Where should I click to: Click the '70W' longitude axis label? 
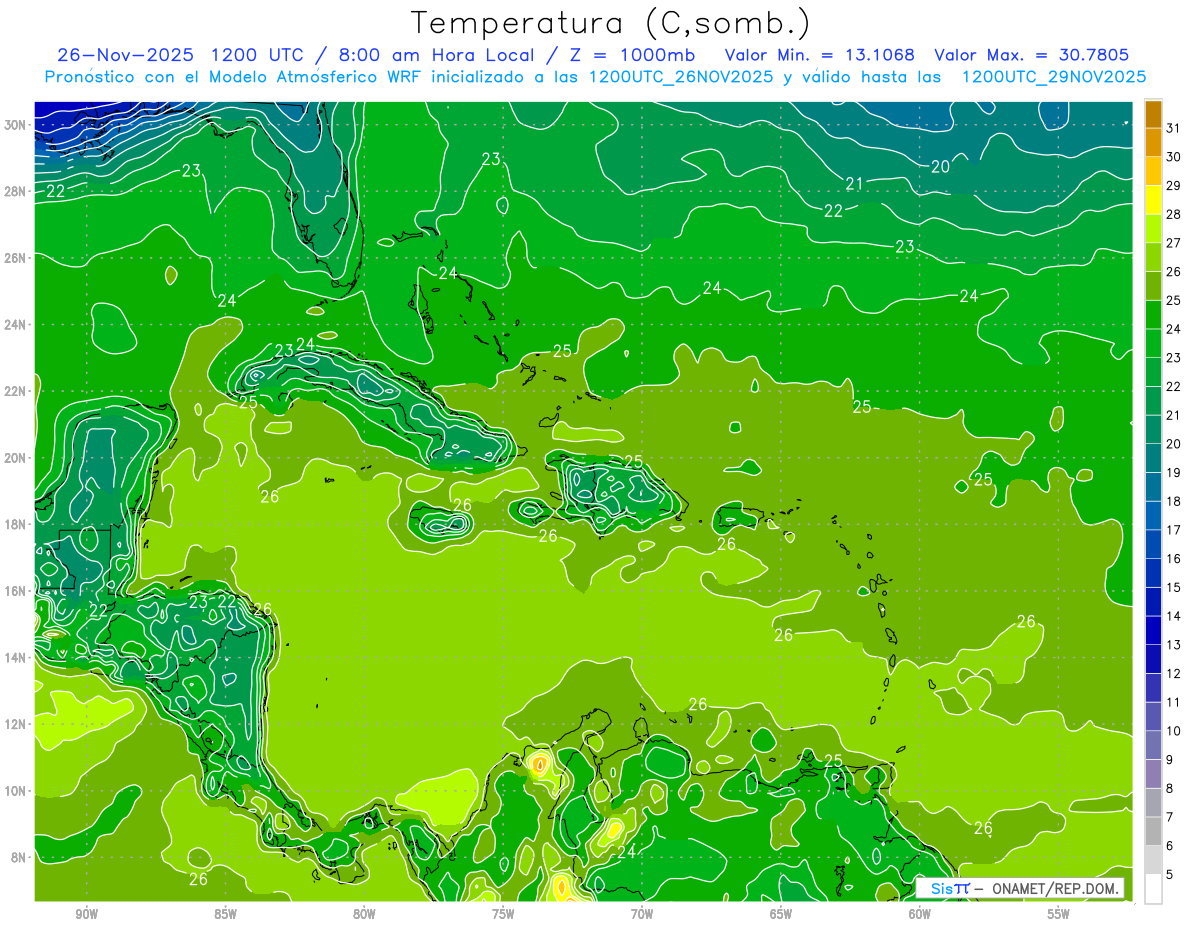[x=642, y=914]
